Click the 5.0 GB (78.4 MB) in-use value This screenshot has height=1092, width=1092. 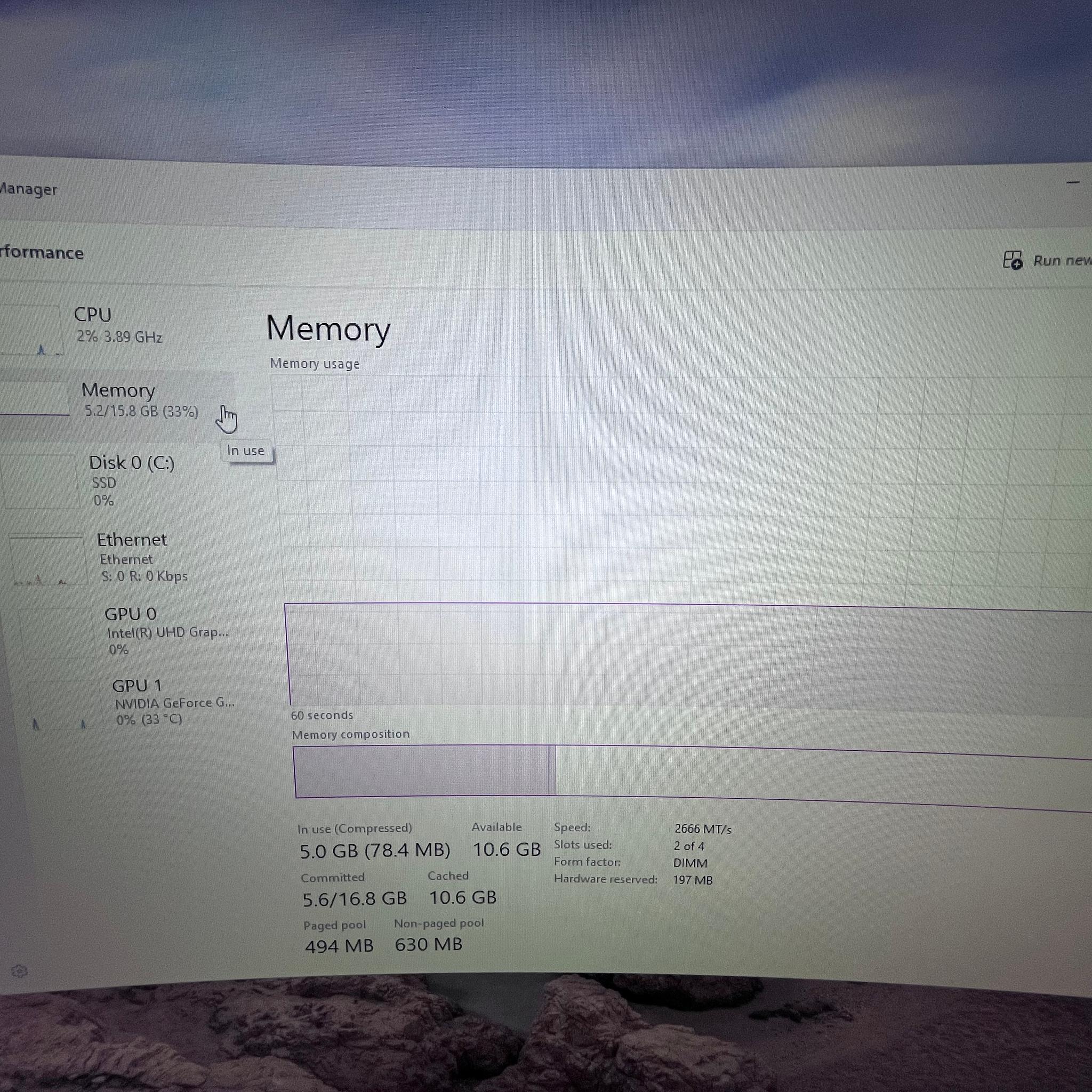click(375, 850)
